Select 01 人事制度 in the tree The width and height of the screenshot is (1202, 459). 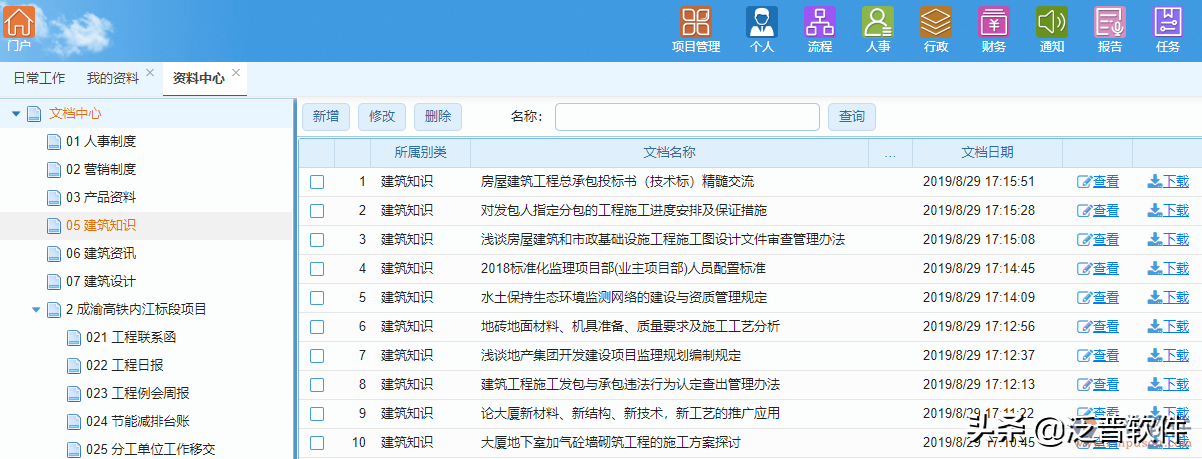[x=100, y=142]
